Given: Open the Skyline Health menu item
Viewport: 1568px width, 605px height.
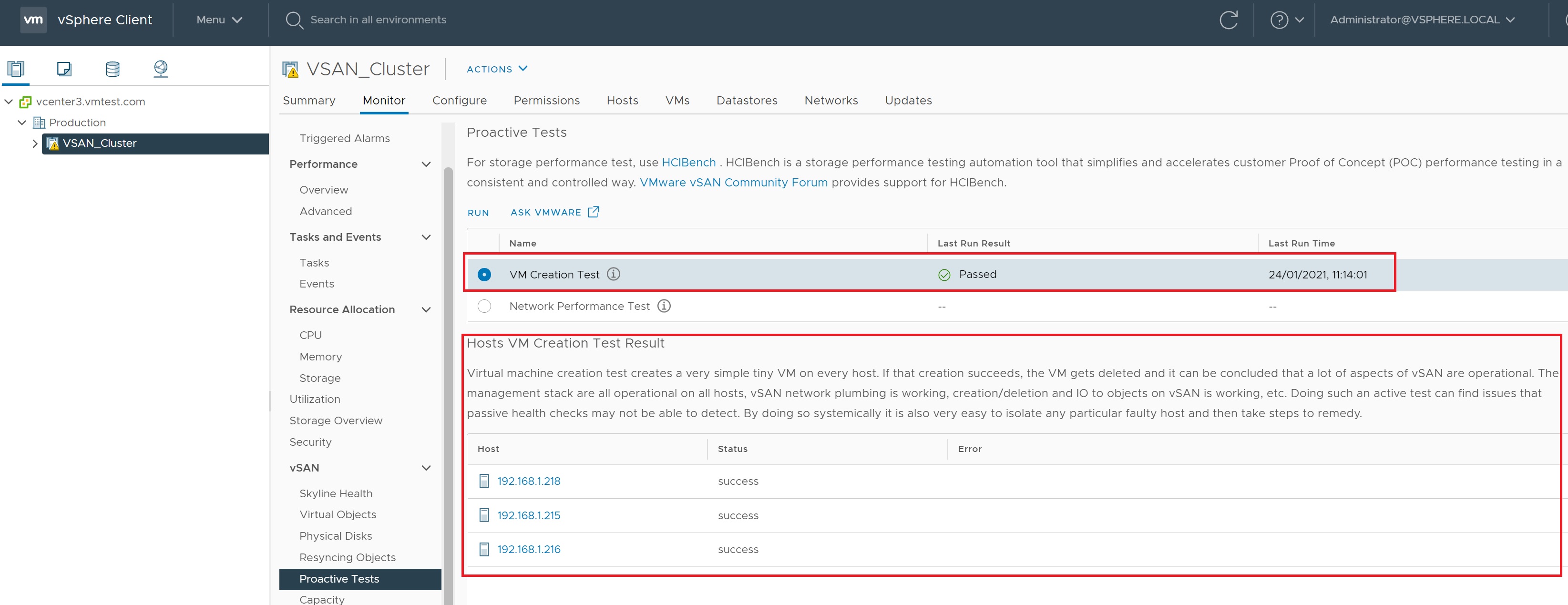Looking at the screenshot, I should [x=336, y=493].
